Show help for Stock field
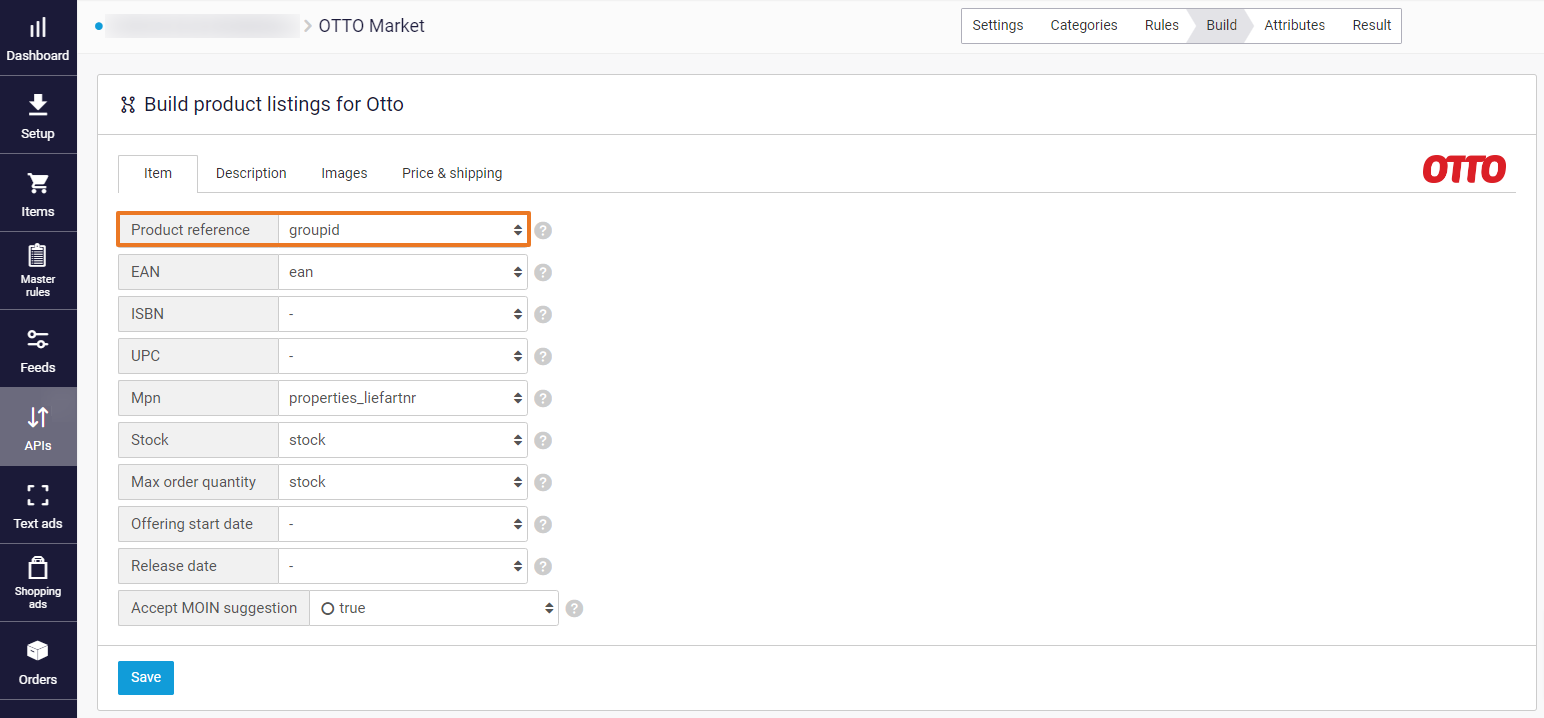This screenshot has height=718, width=1544. [x=543, y=440]
